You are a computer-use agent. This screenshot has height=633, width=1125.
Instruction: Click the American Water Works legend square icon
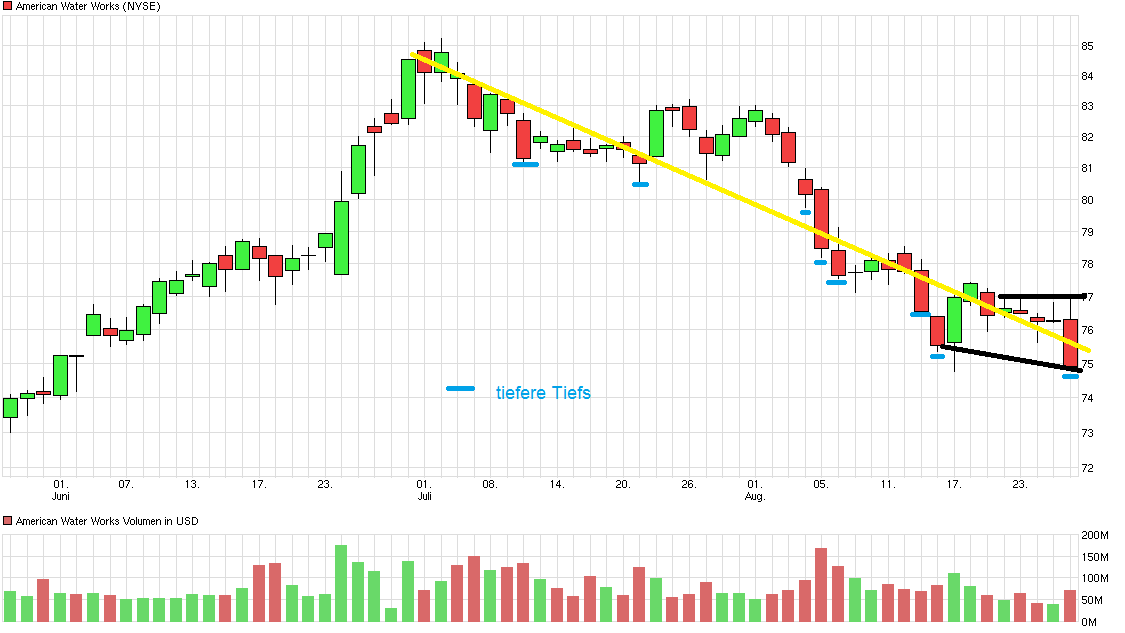pyautogui.click(x=8, y=5)
